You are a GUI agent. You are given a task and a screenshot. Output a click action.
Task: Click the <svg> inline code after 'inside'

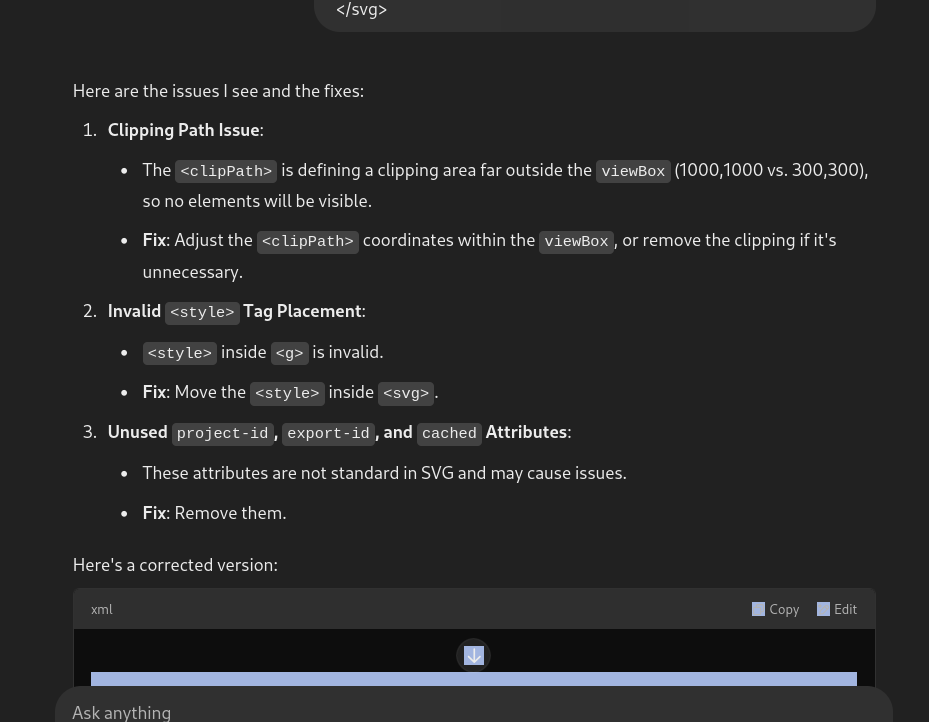point(405,394)
